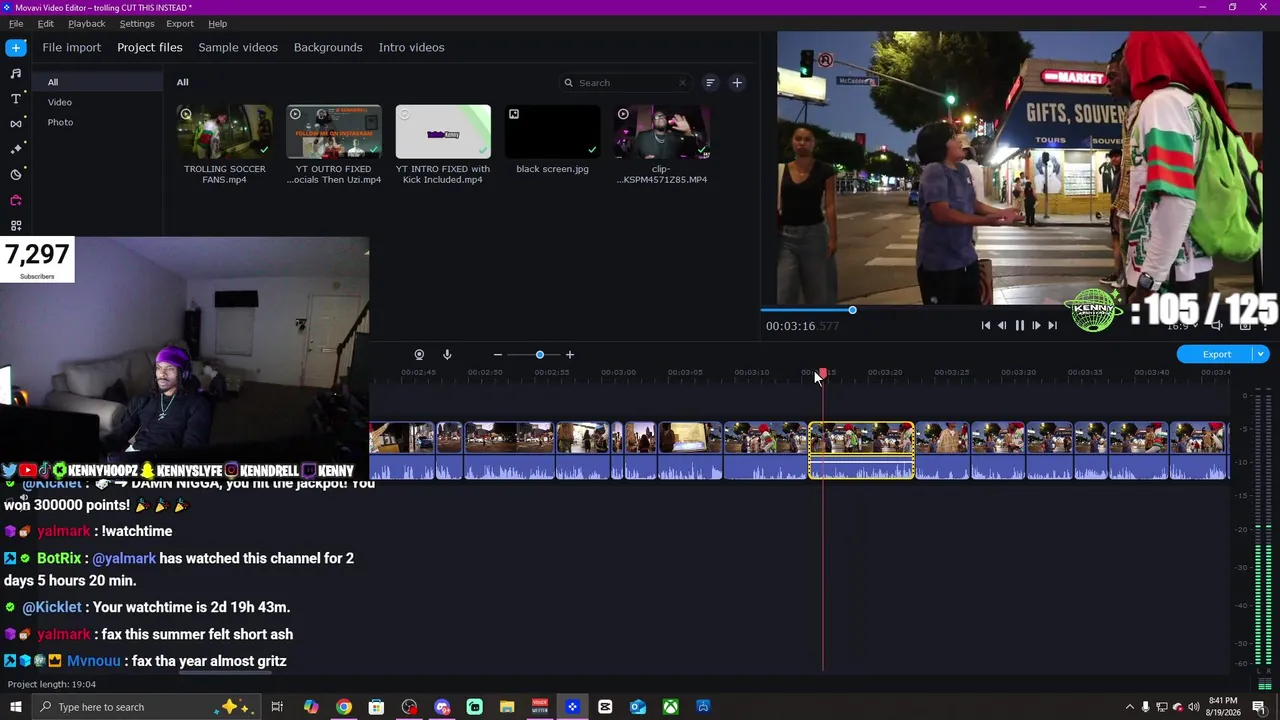The image size is (1280, 720).
Task: Skip to previous clip in player
Action: pos(986,325)
